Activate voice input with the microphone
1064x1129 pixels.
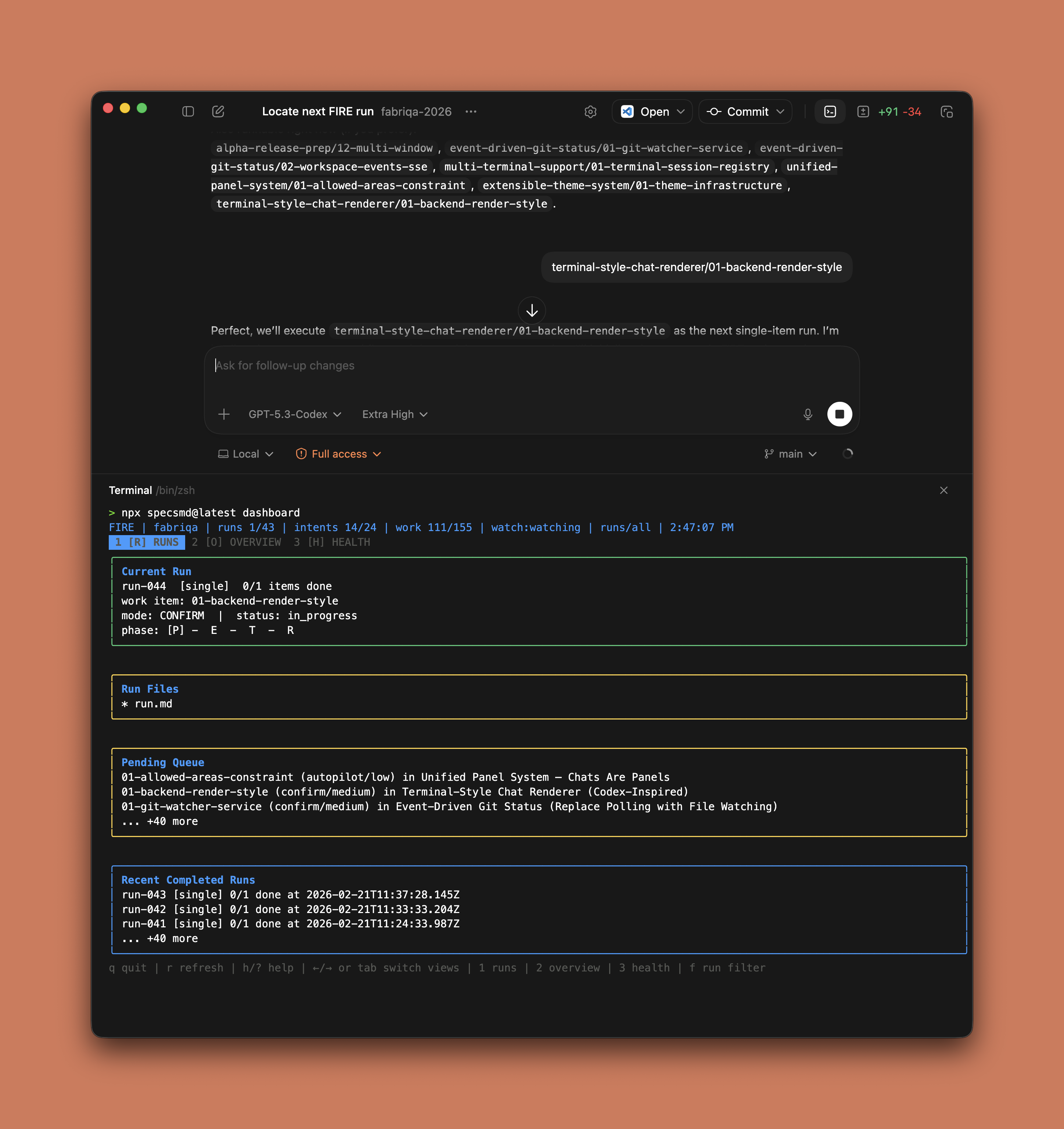808,414
